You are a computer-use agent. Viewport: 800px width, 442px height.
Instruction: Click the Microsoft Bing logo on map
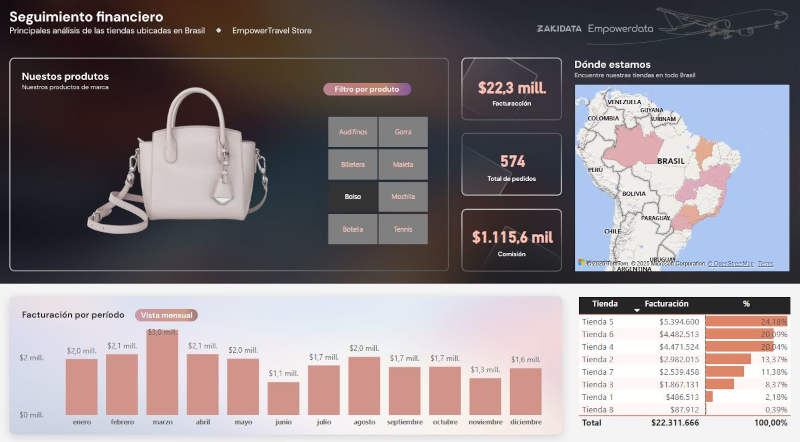click(581, 263)
